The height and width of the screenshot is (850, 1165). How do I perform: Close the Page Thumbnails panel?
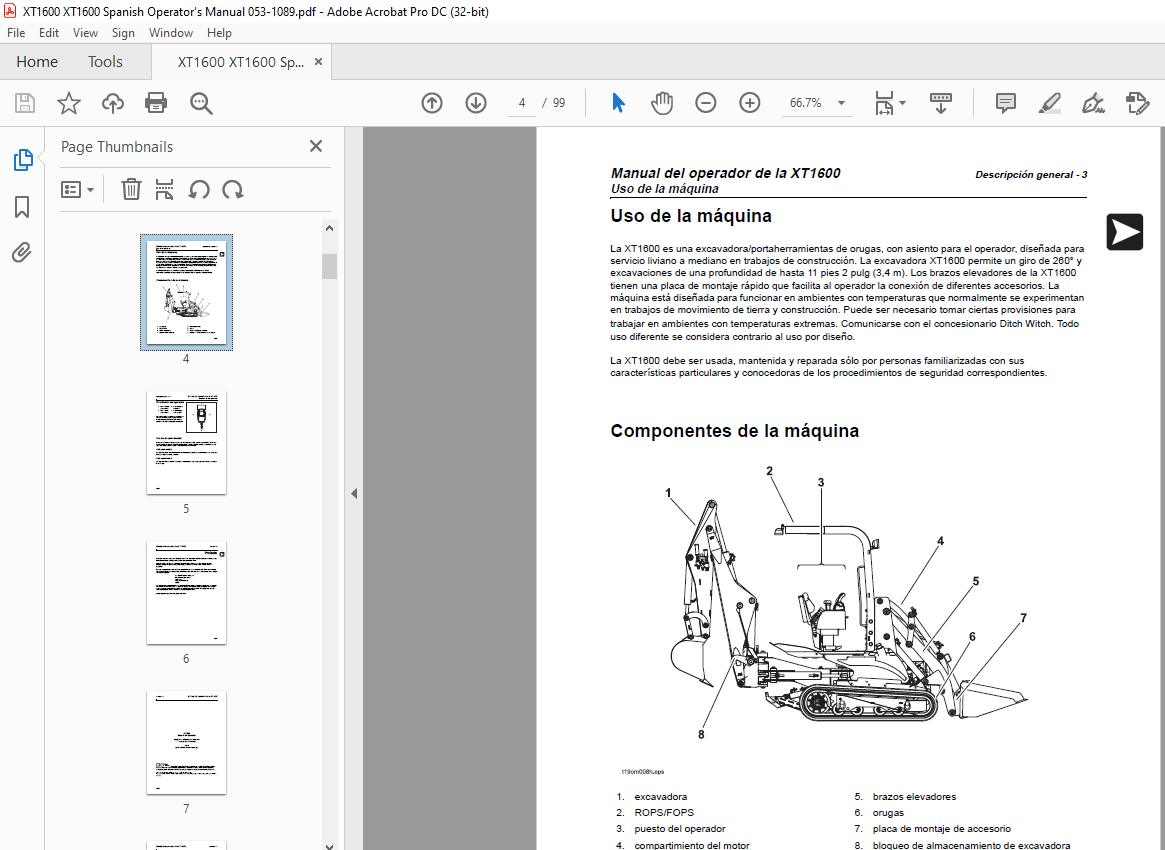point(316,146)
